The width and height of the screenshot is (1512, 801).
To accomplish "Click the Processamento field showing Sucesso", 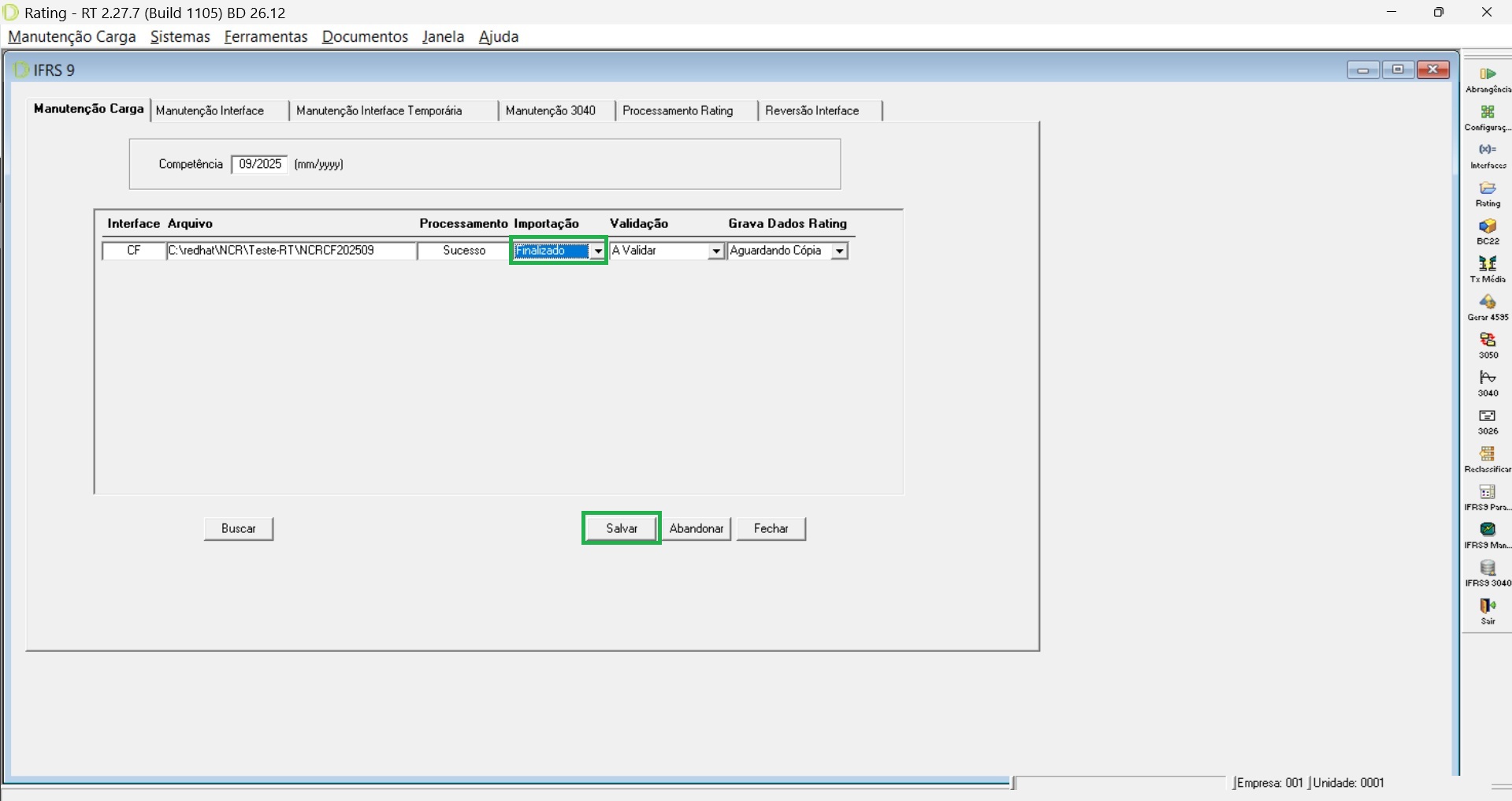I will click(464, 251).
